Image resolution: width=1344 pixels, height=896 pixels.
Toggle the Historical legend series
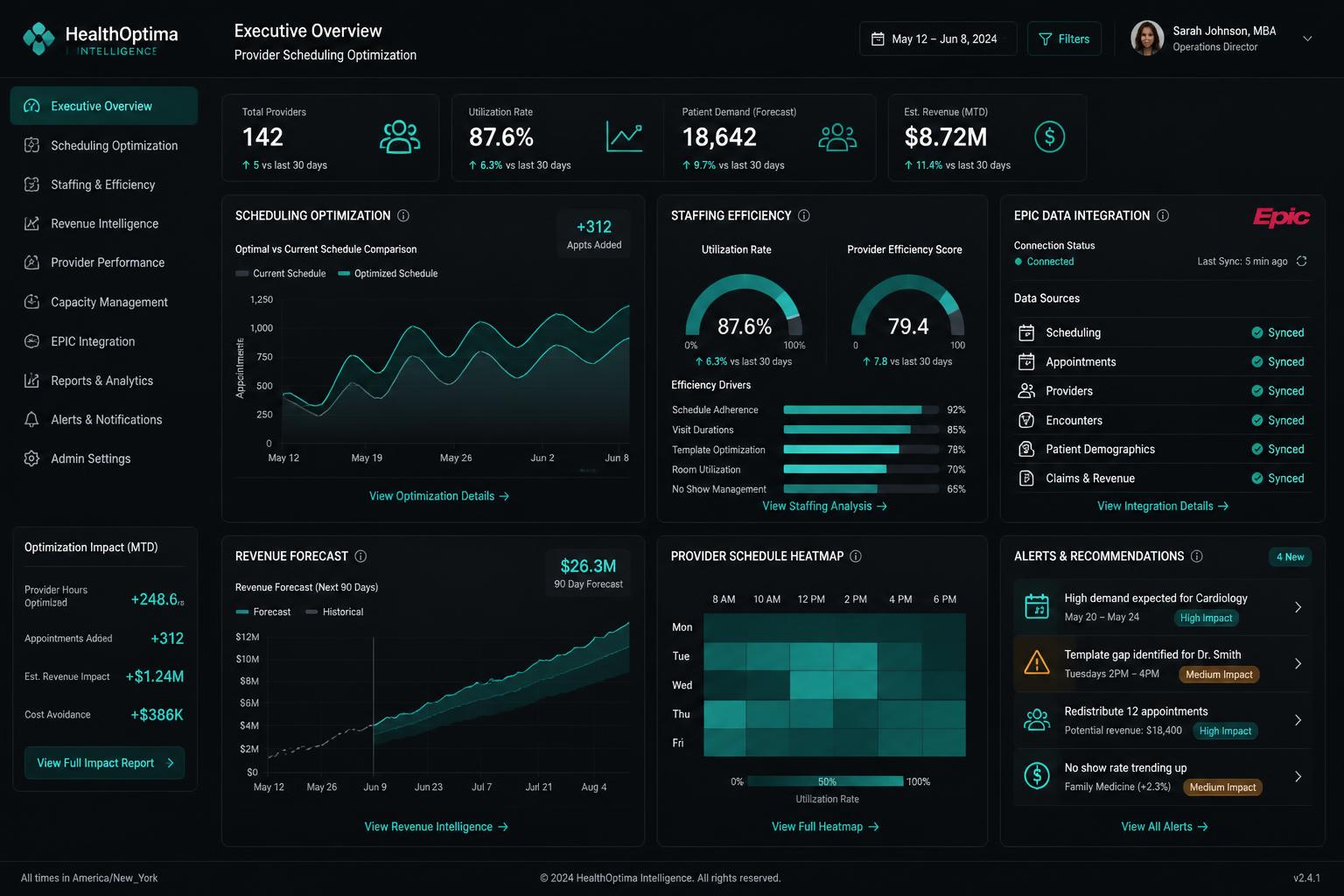click(x=334, y=612)
